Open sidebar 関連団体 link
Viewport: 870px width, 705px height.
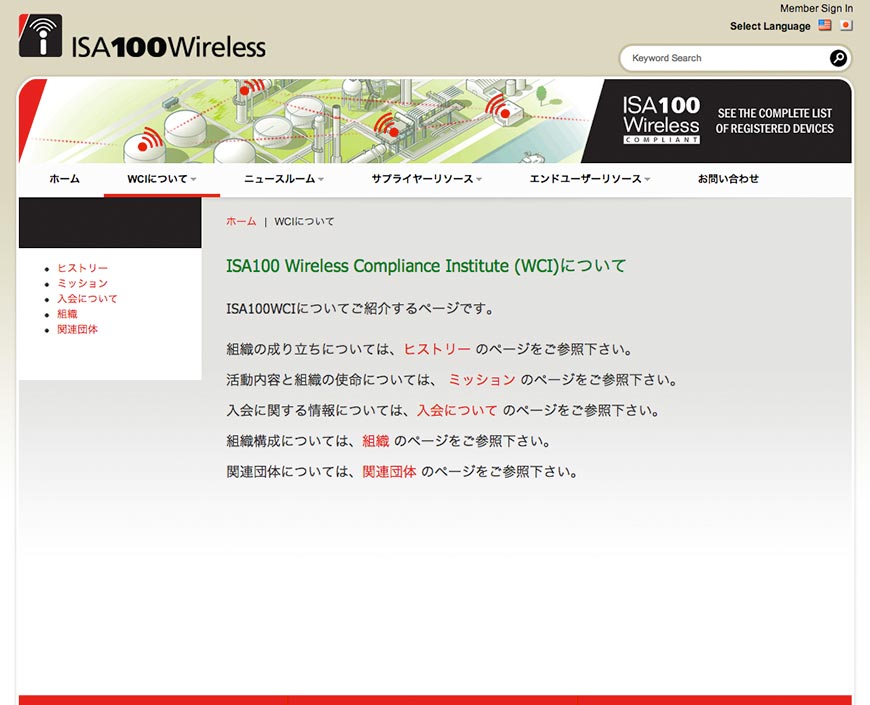pyautogui.click(x=77, y=329)
